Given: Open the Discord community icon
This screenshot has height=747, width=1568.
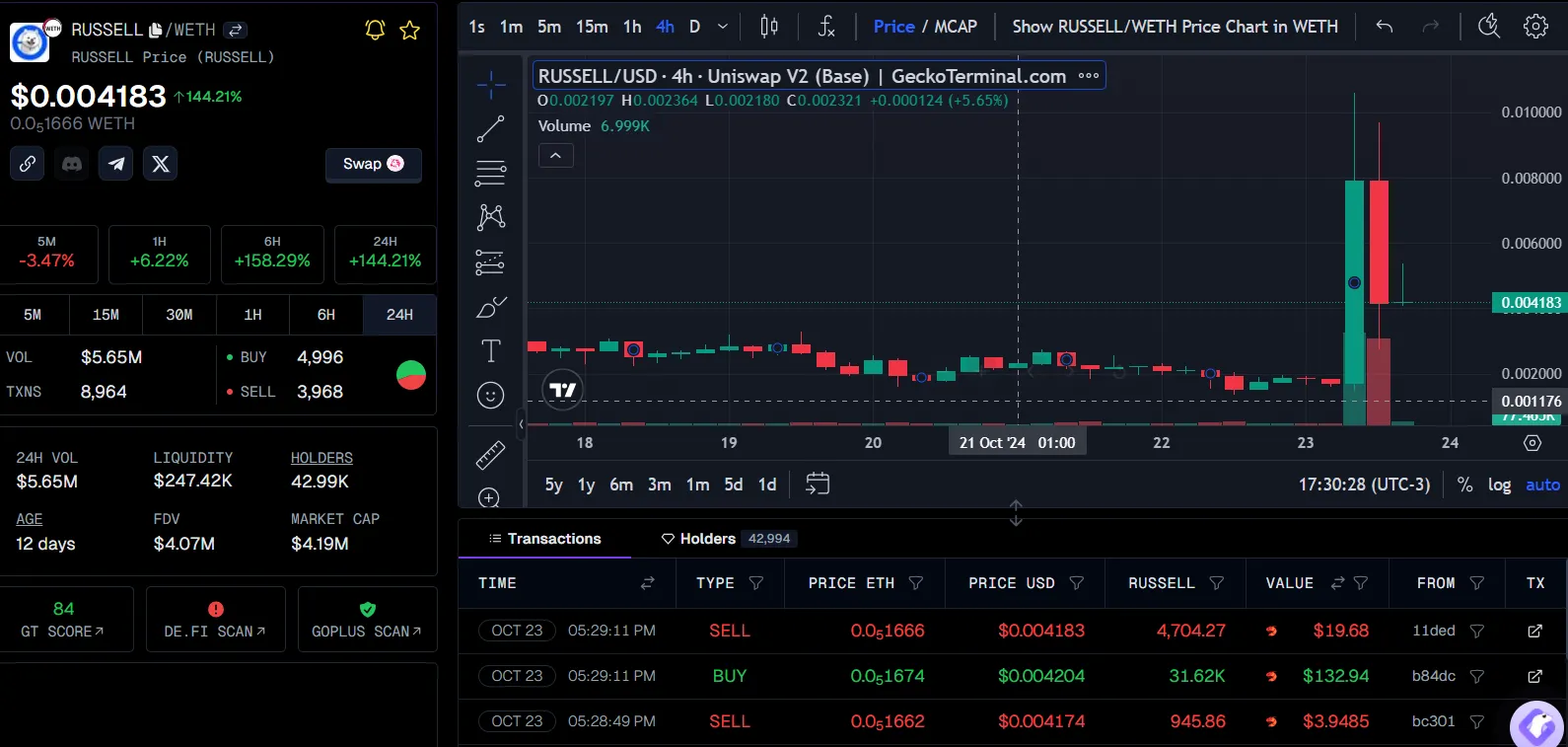Looking at the screenshot, I should click(x=72, y=164).
